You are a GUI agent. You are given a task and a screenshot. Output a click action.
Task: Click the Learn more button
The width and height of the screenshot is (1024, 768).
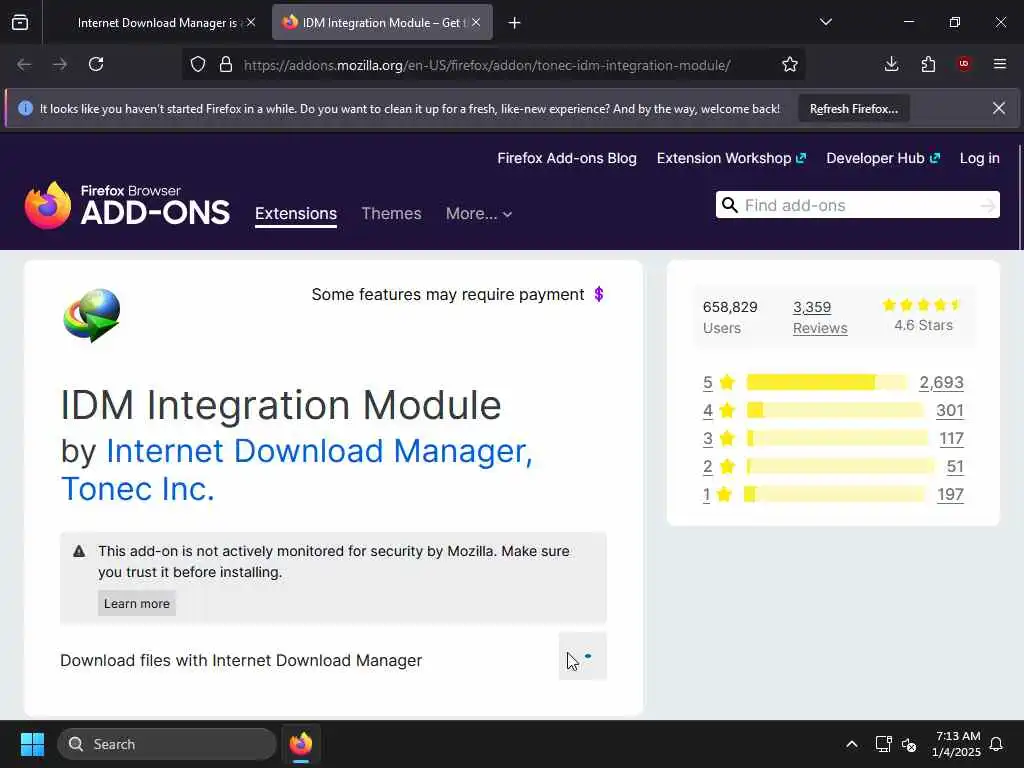point(136,603)
